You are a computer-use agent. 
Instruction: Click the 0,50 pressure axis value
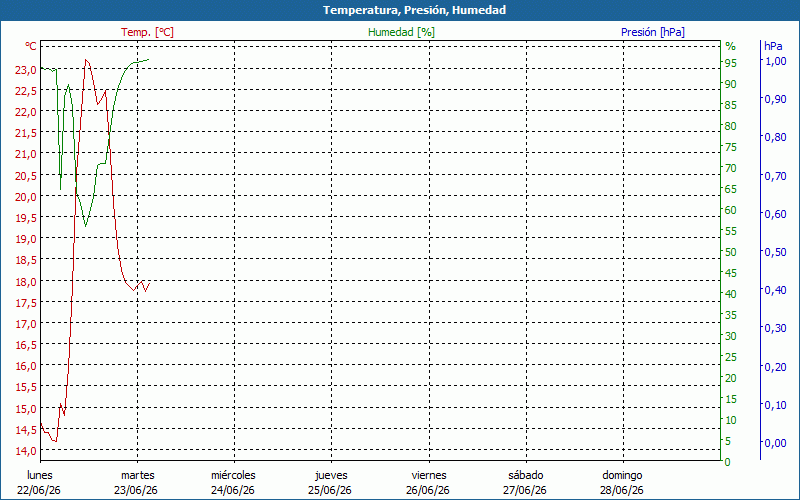coord(775,252)
